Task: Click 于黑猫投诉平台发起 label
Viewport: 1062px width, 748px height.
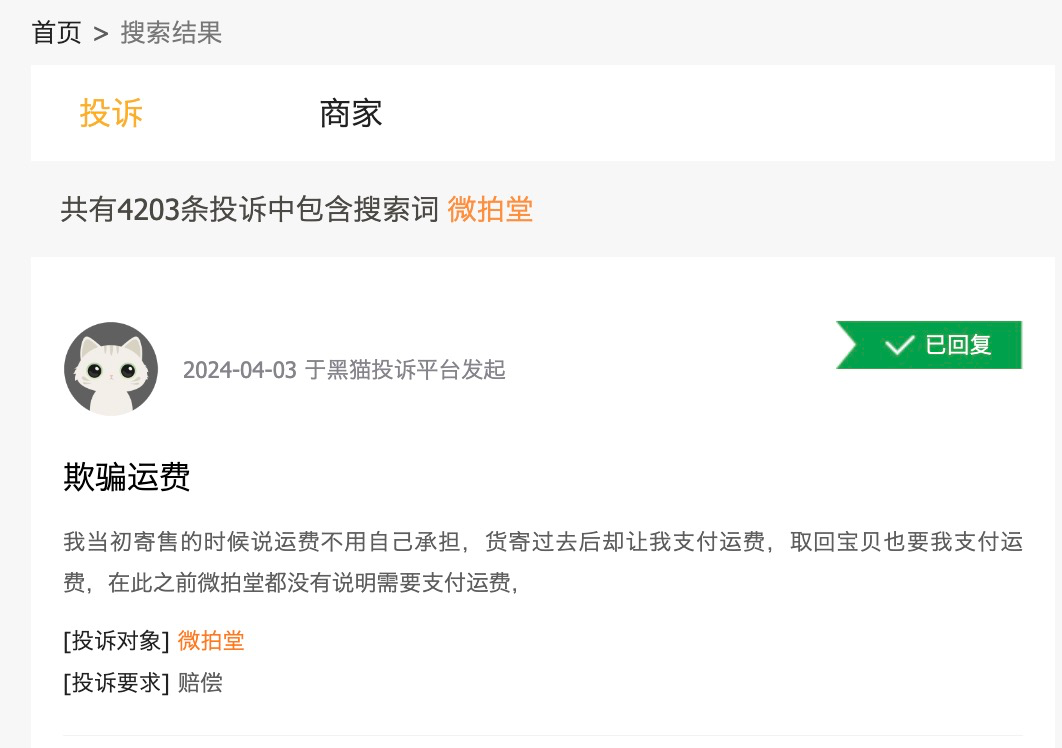Action: pos(406,370)
